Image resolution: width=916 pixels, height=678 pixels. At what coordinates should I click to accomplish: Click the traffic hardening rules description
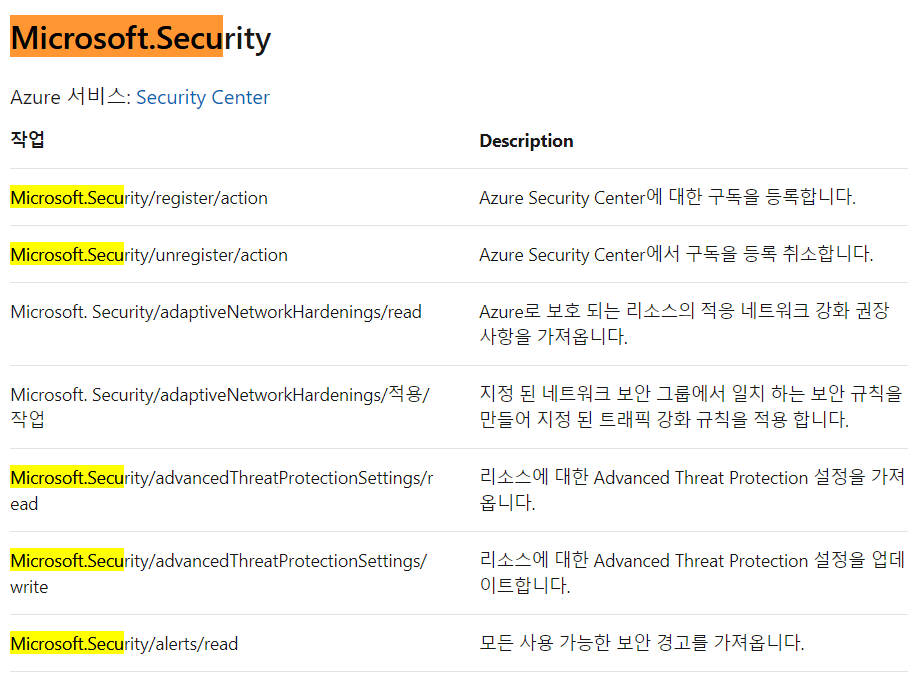[x=691, y=406]
